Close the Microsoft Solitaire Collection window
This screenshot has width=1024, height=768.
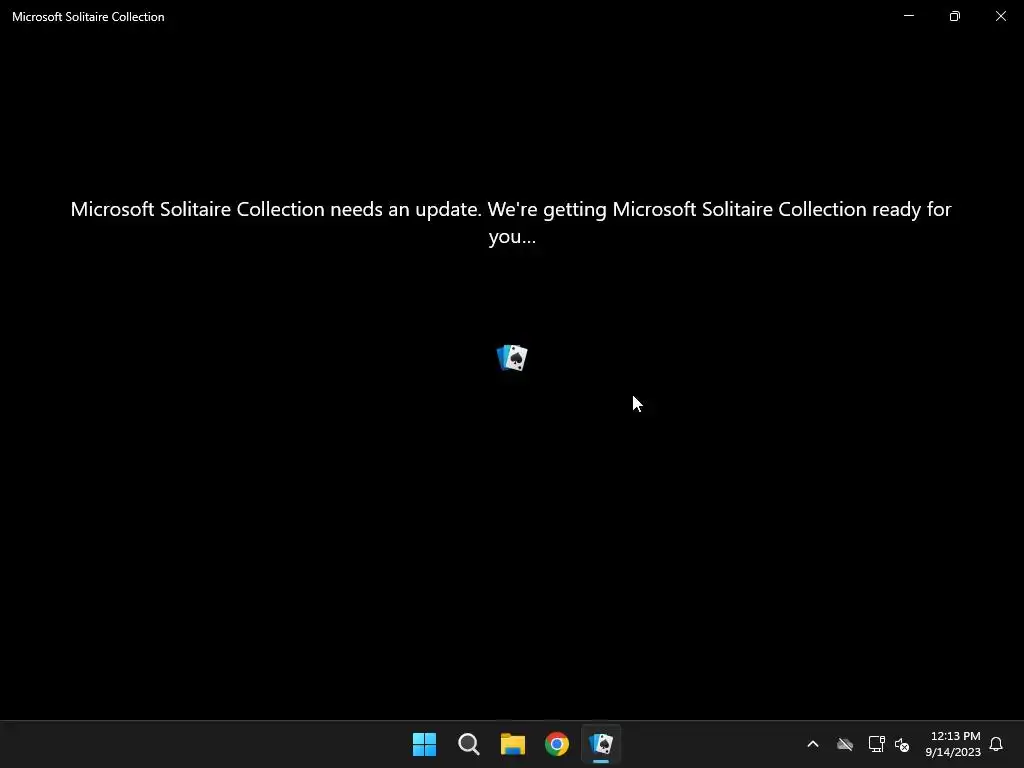tap(1000, 16)
